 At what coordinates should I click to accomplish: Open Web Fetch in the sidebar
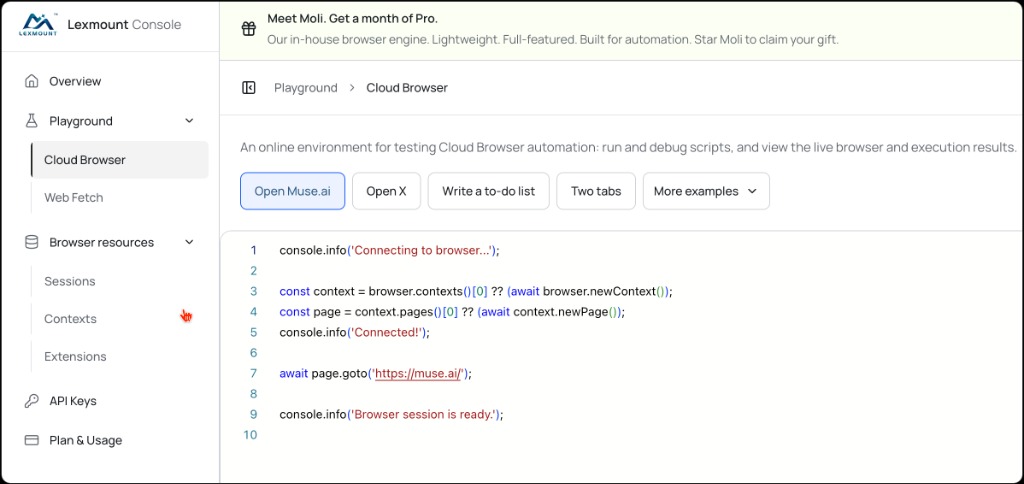[x=74, y=197]
